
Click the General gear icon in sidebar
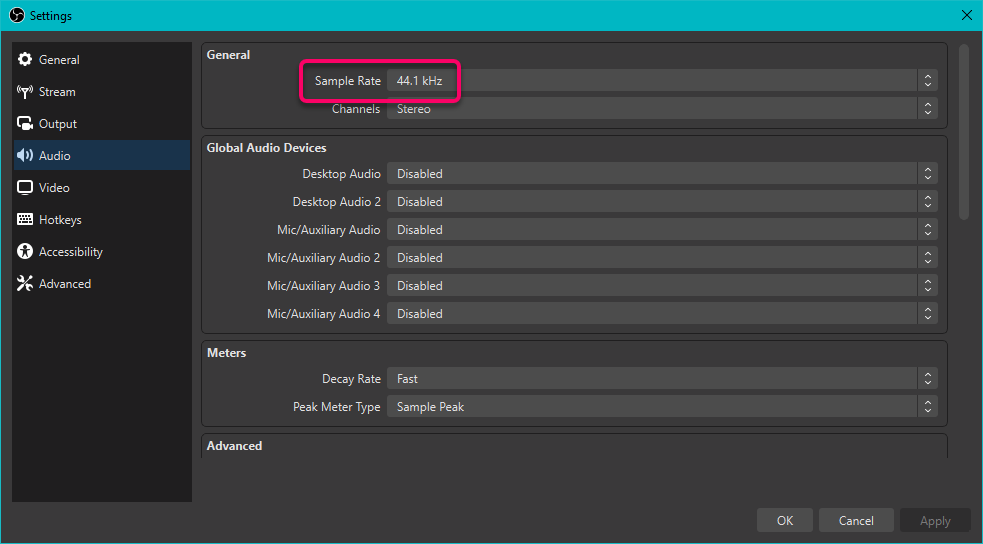[25, 60]
